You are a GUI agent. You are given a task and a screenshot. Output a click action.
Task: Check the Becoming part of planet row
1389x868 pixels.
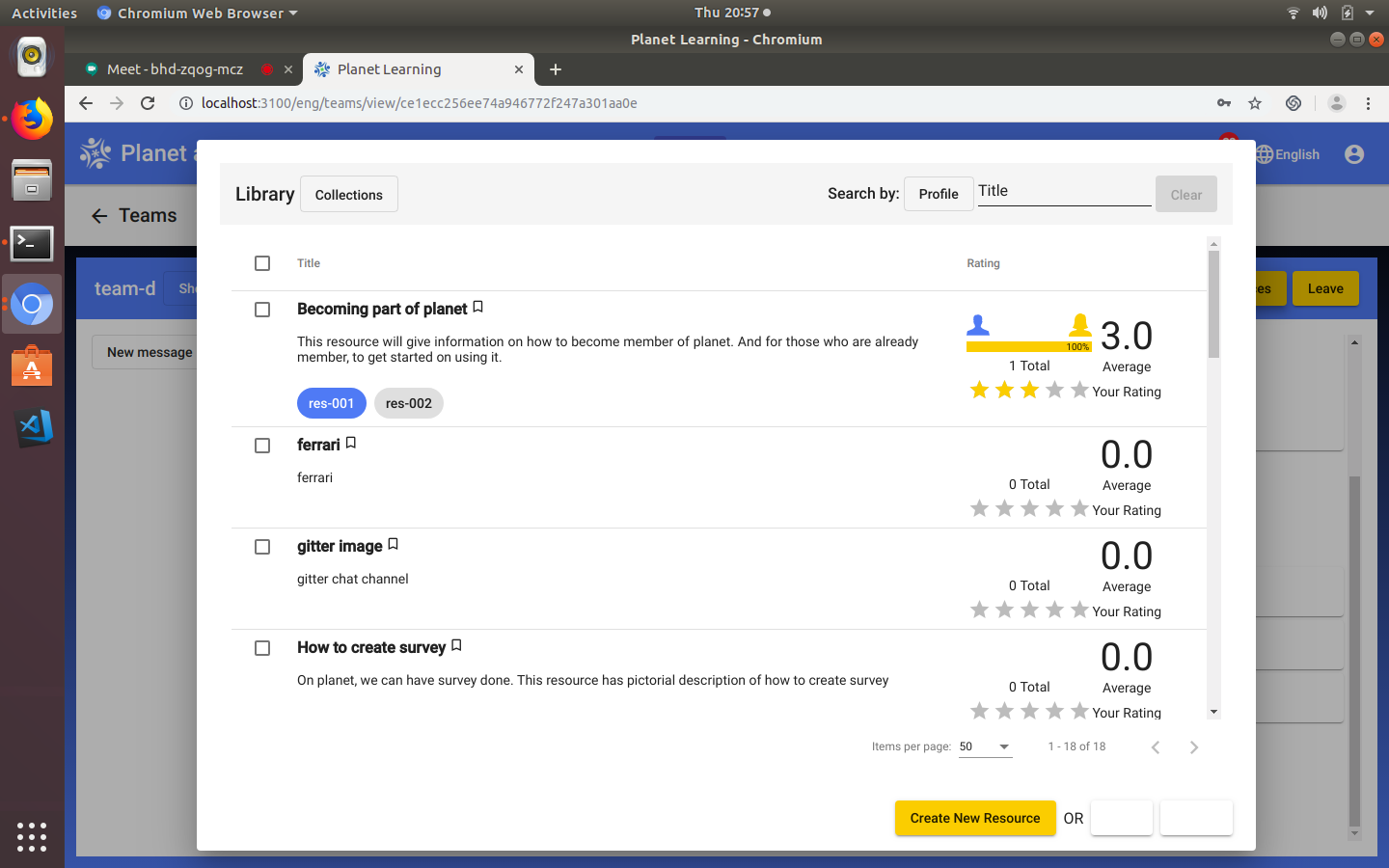click(x=262, y=310)
